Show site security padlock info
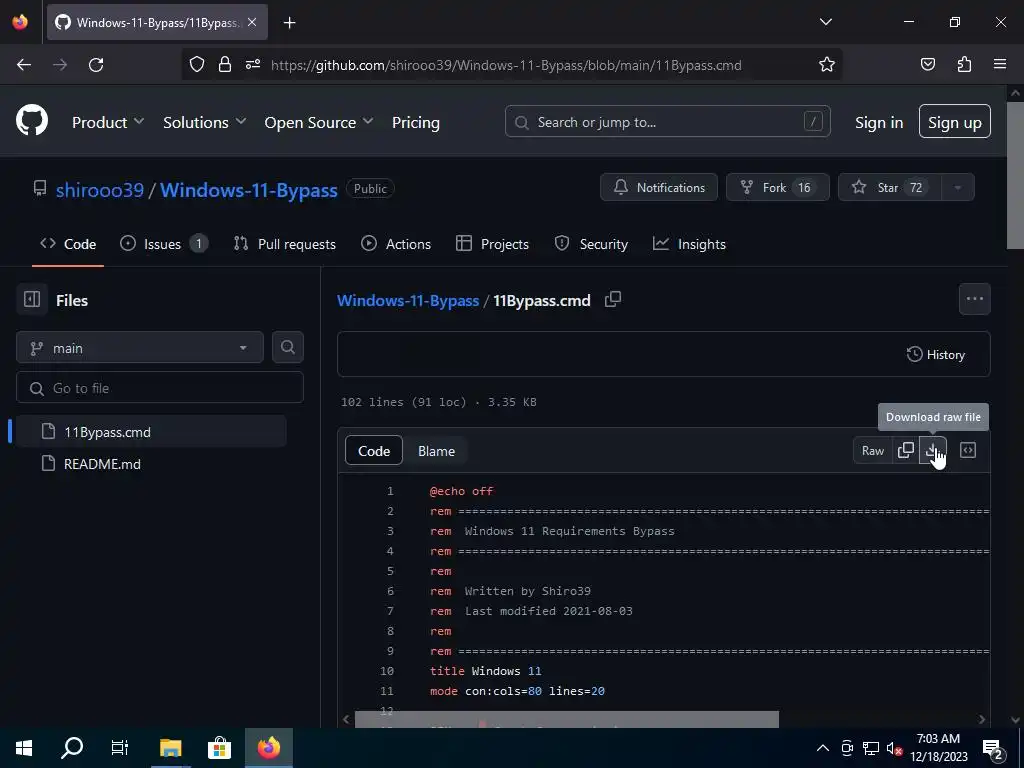 tap(225, 65)
